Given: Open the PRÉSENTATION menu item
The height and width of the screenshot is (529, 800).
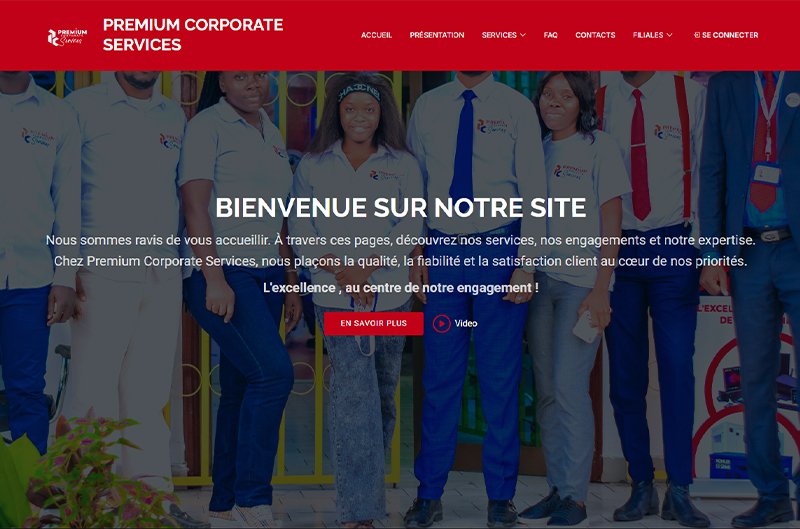Looking at the screenshot, I should coord(437,35).
